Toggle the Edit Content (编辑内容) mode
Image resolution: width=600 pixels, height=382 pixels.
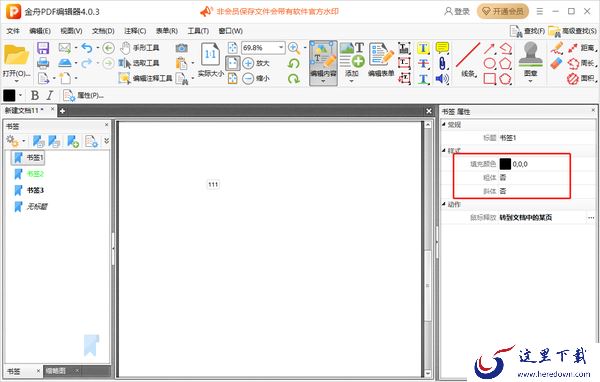(323, 62)
